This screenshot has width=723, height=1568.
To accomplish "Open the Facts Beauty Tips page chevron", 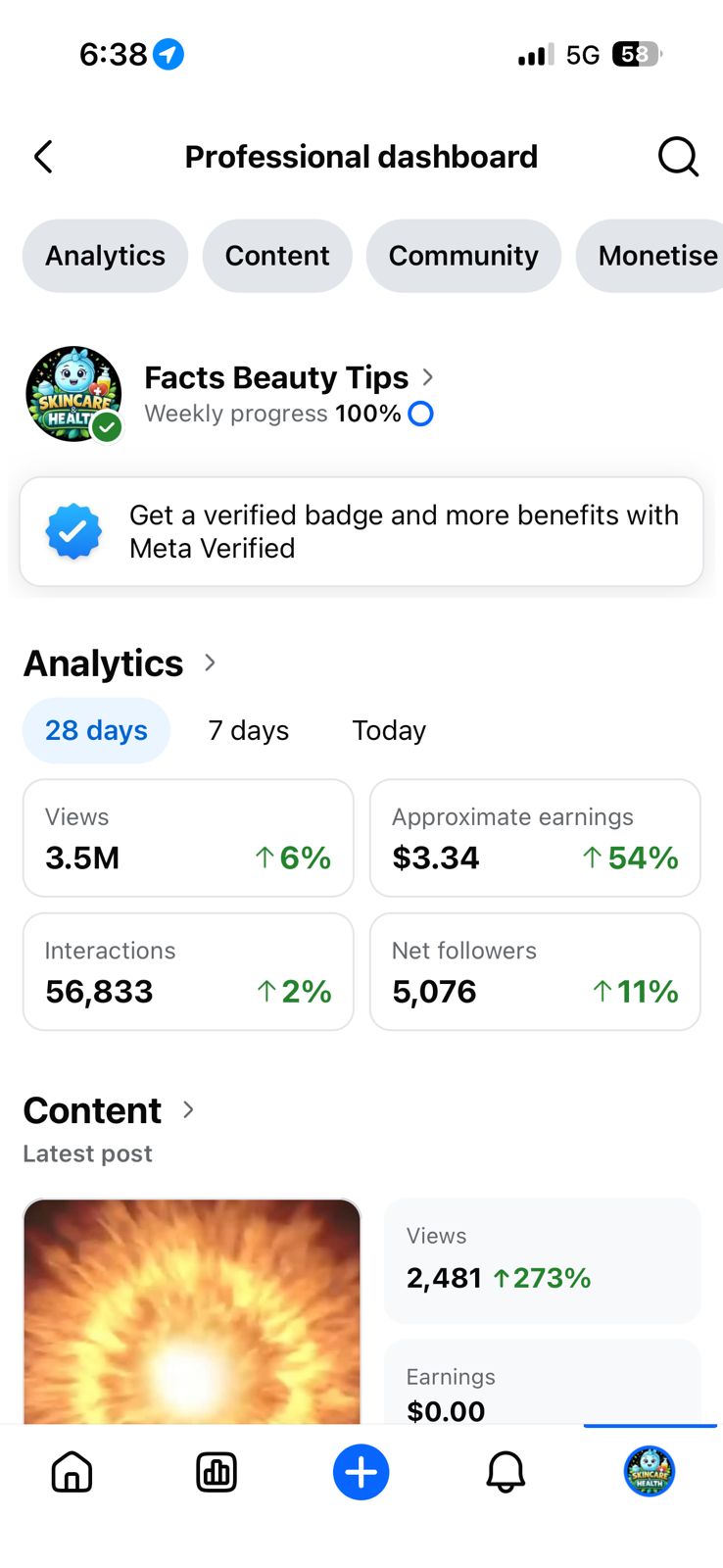I will point(427,377).
